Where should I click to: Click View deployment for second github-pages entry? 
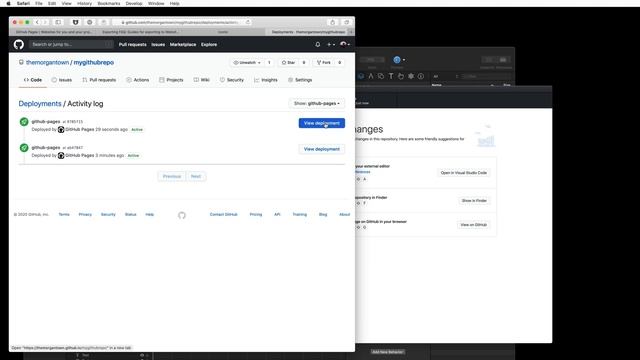pyautogui.click(x=322, y=149)
